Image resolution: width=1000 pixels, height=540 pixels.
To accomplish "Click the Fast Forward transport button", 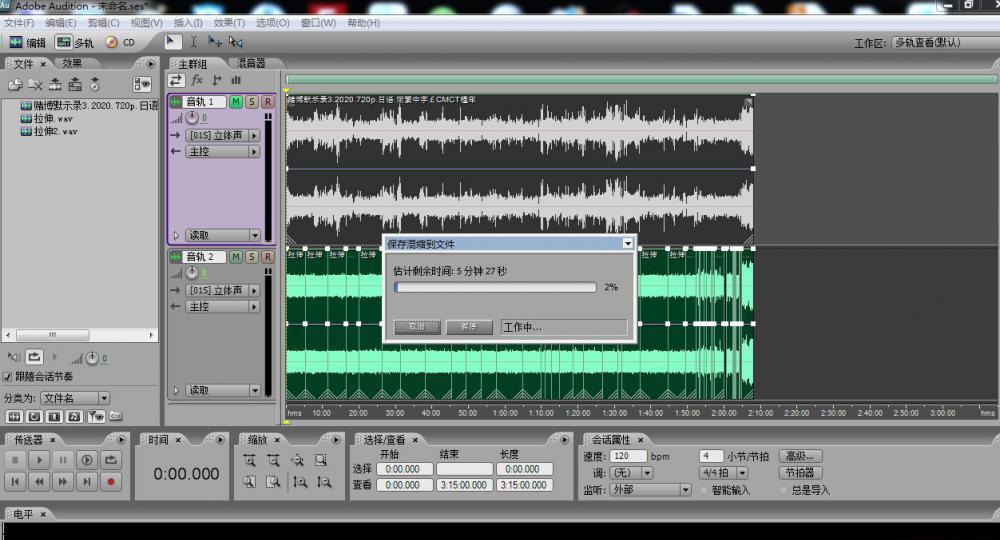I will pos(62,482).
